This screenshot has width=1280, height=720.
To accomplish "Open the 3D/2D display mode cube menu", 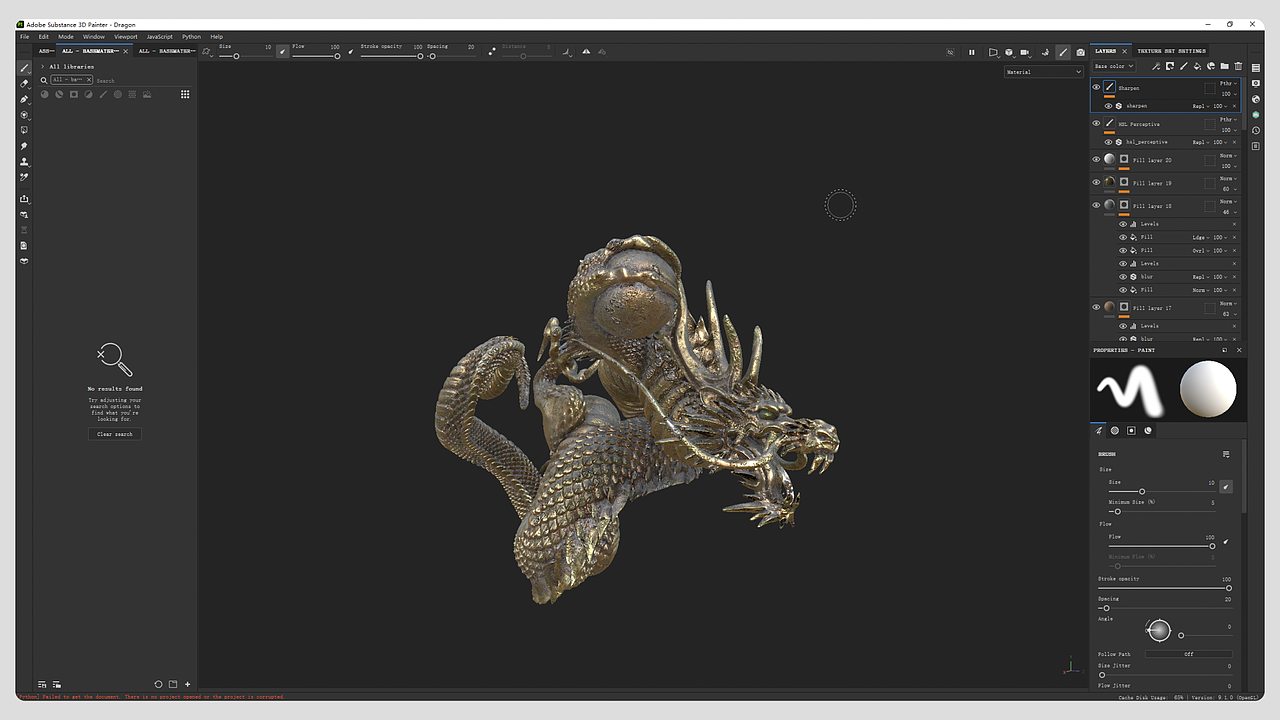I will click(1009, 52).
